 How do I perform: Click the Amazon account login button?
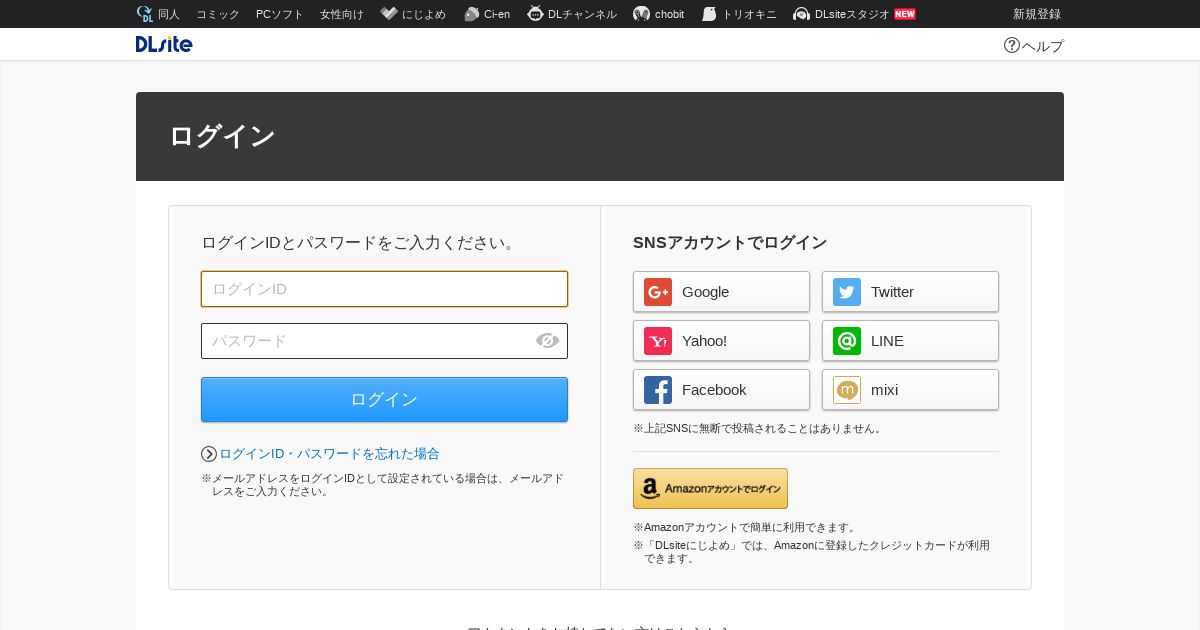click(710, 488)
